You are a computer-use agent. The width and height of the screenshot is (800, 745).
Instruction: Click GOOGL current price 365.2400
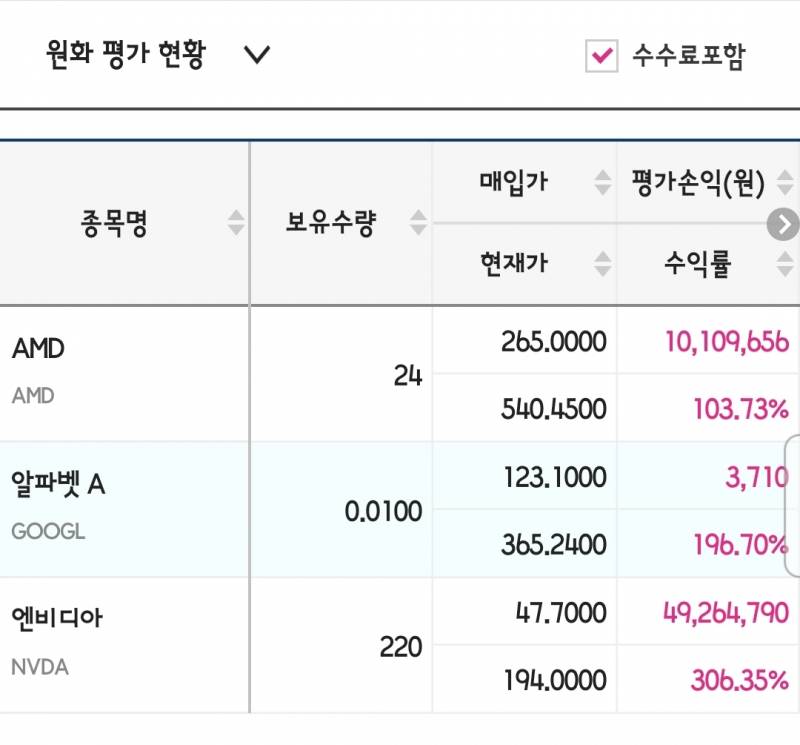554,545
